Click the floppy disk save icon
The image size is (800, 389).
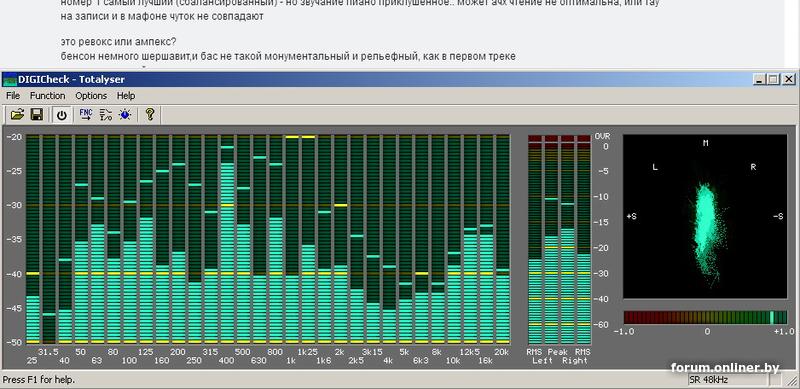coord(36,114)
